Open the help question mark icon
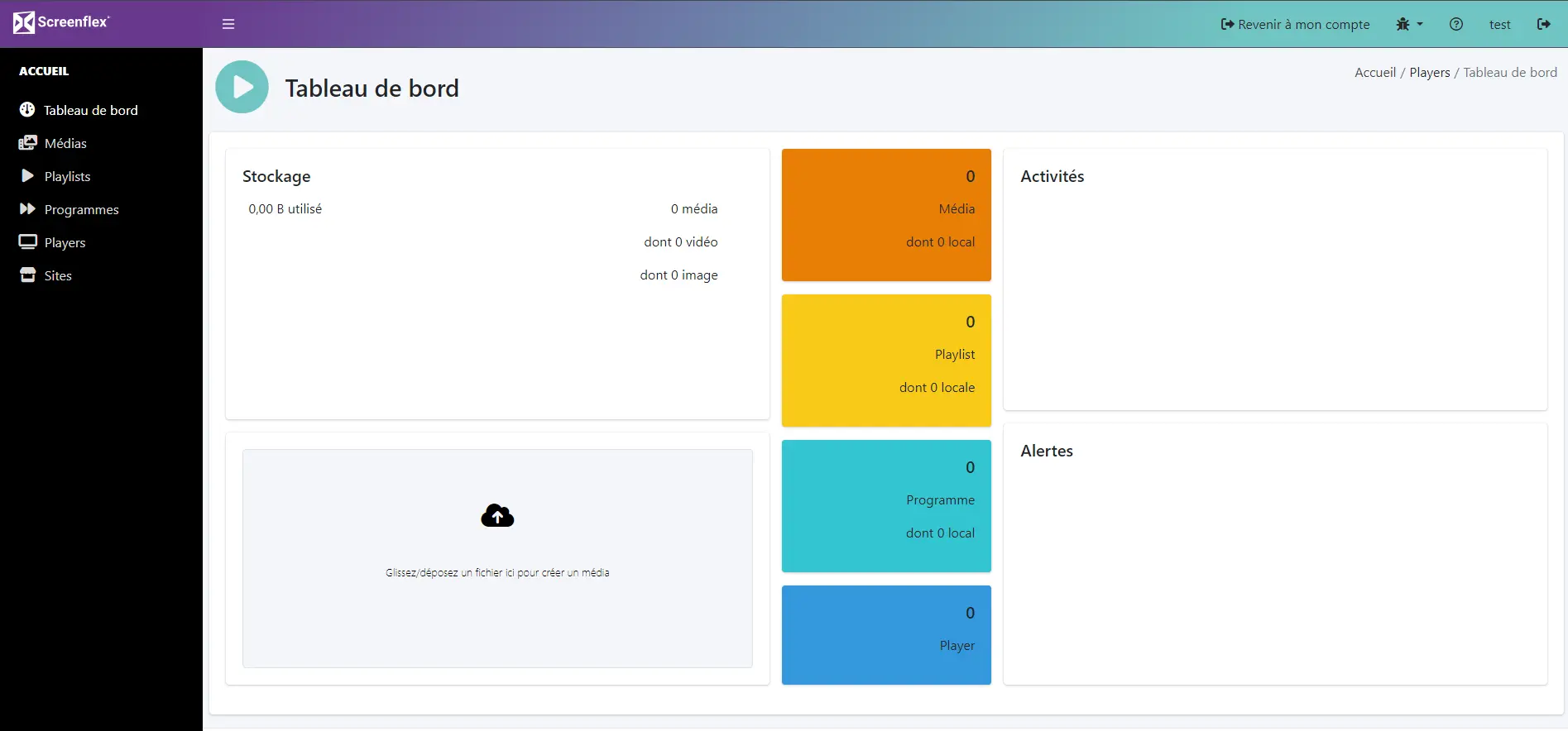 [x=1456, y=24]
